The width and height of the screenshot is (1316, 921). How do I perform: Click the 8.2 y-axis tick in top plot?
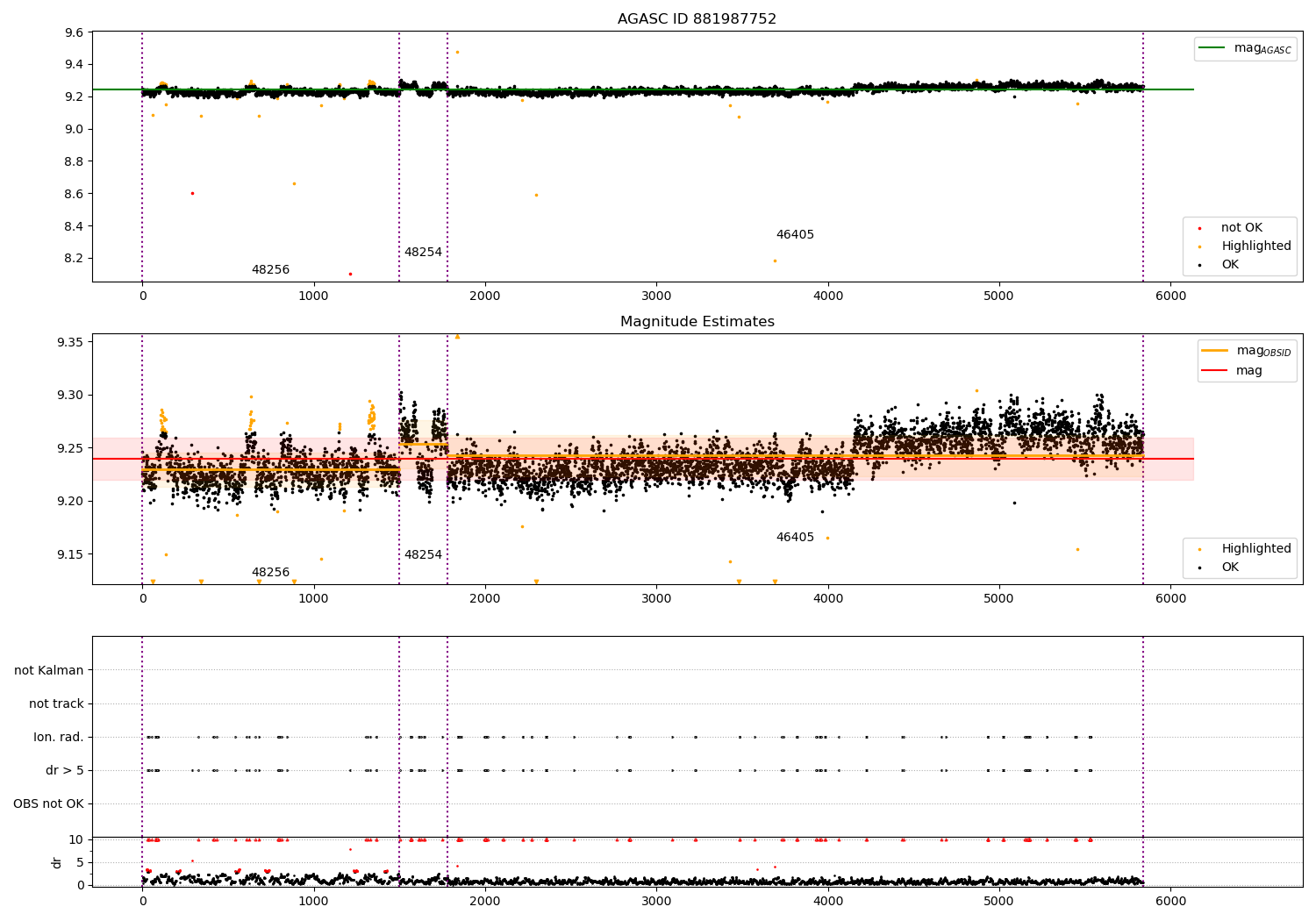(75, 258)
